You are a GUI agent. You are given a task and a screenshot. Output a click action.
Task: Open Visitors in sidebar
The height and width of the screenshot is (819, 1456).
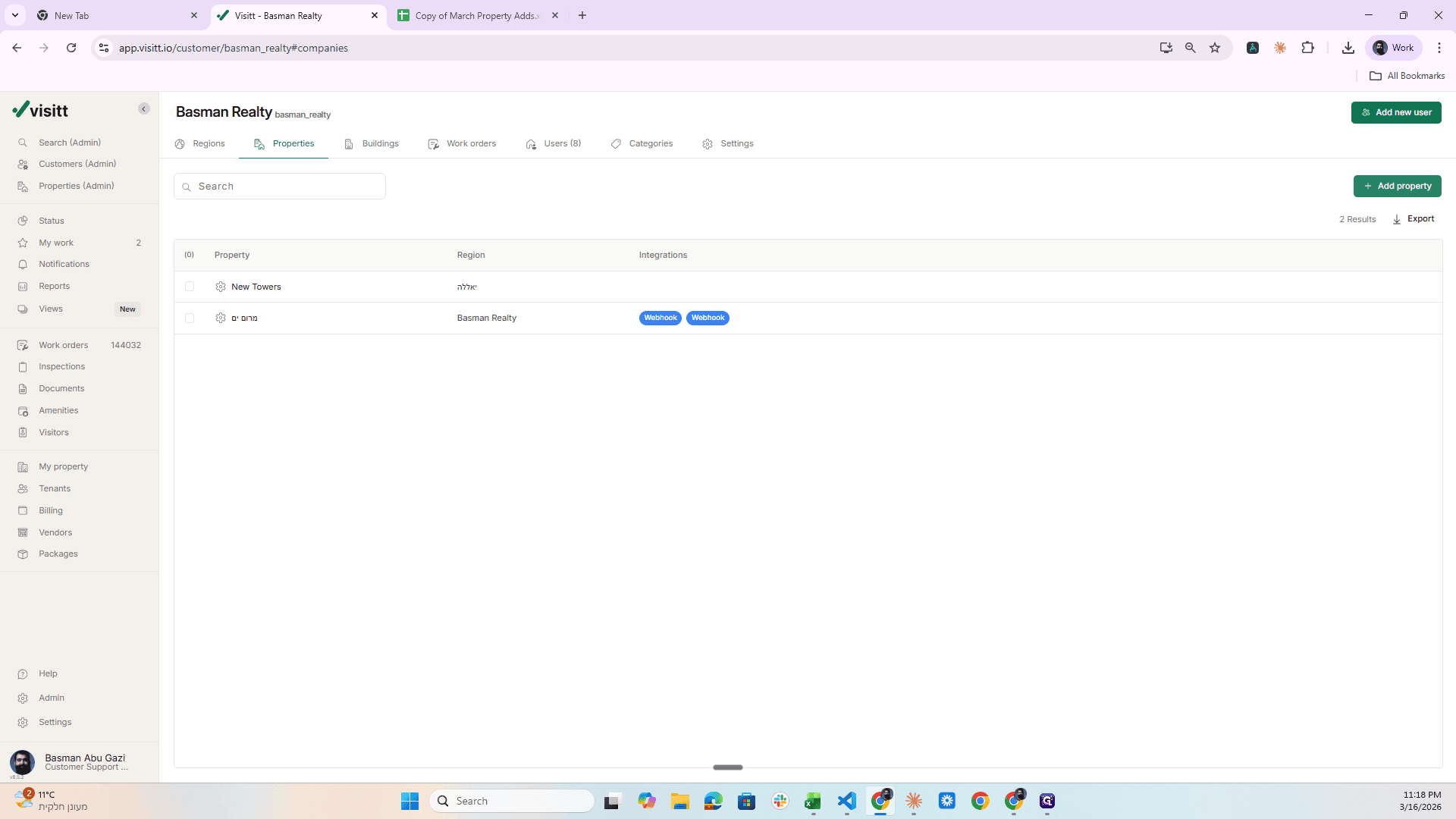point(54,432)
